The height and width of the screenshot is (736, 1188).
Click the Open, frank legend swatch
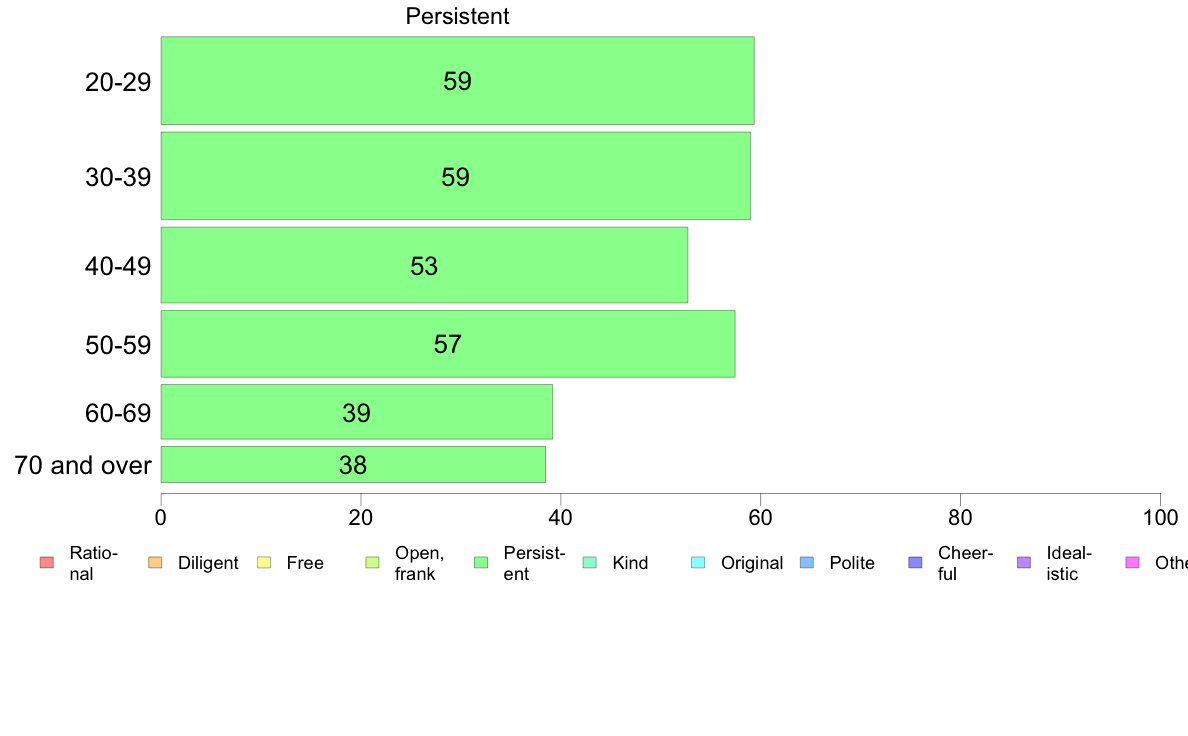click(x=372, y=562)
